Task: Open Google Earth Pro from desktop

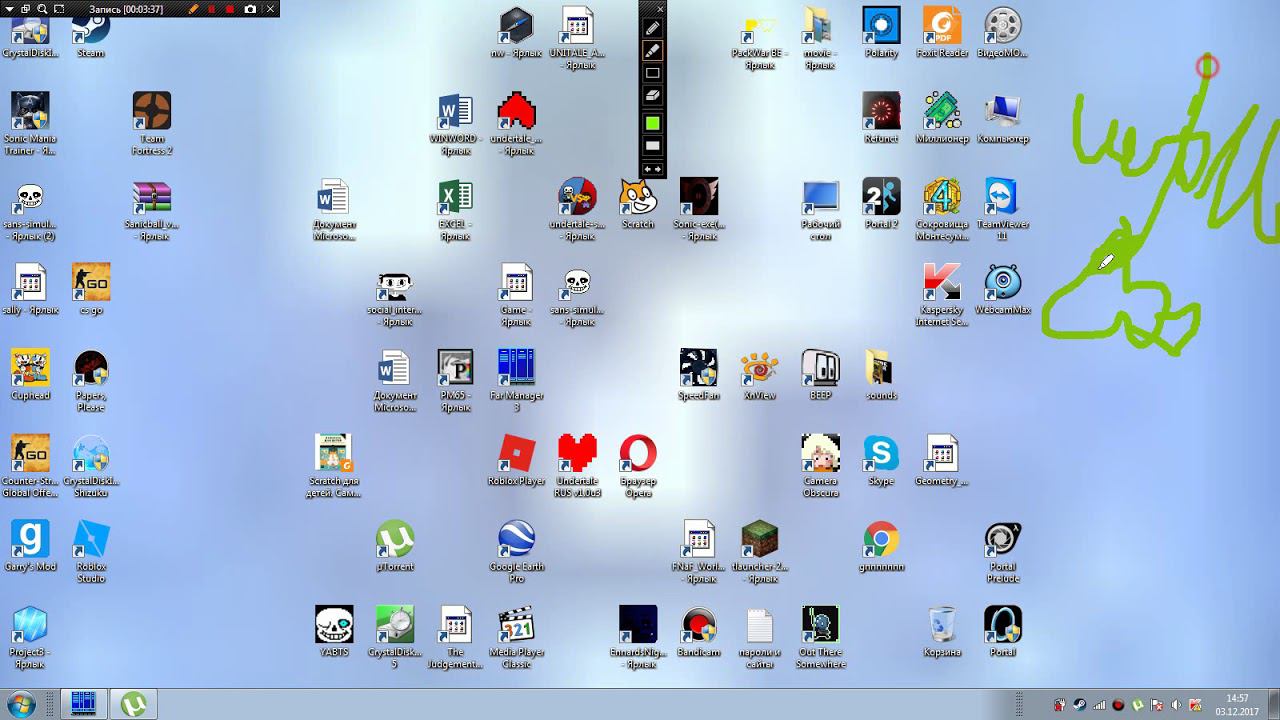Action: coord(516,552)
